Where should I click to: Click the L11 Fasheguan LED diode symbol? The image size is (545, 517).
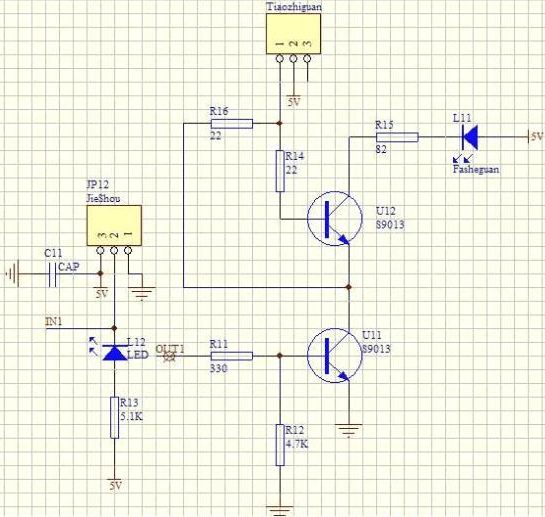tap(469, 137)
